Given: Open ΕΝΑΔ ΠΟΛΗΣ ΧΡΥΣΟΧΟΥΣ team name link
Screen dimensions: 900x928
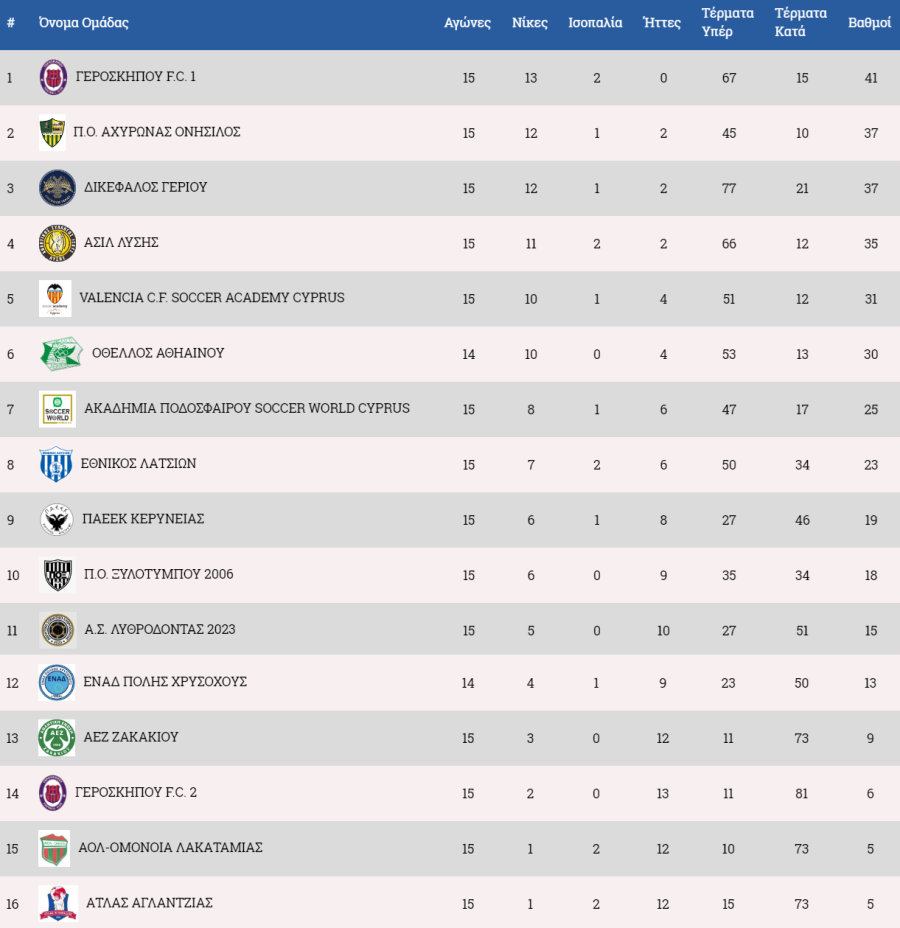Looking at the screenshot, I should coord(165,682).
